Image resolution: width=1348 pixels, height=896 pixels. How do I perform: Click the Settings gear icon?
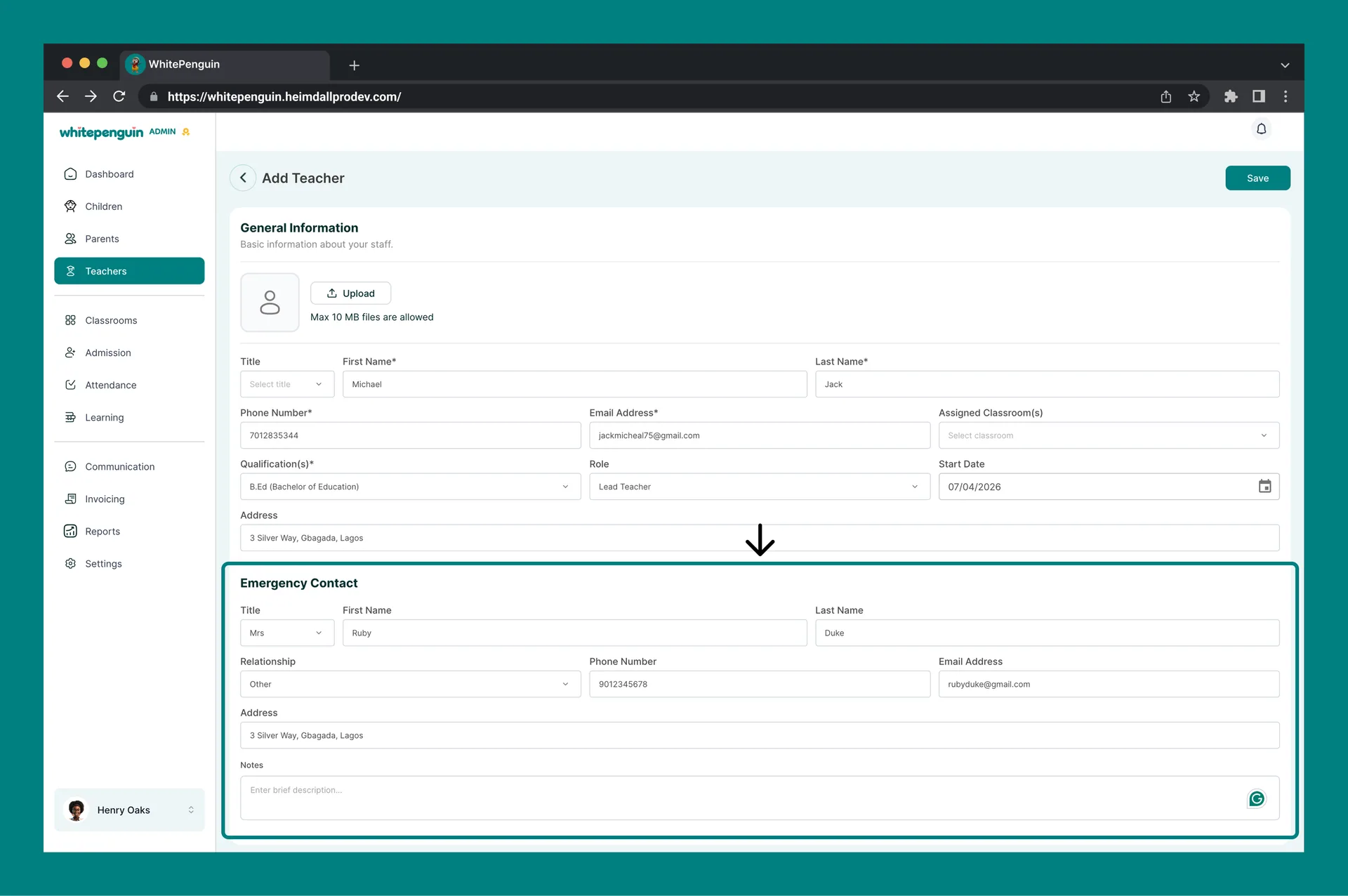pyautogui.click(x=70, y=563)
